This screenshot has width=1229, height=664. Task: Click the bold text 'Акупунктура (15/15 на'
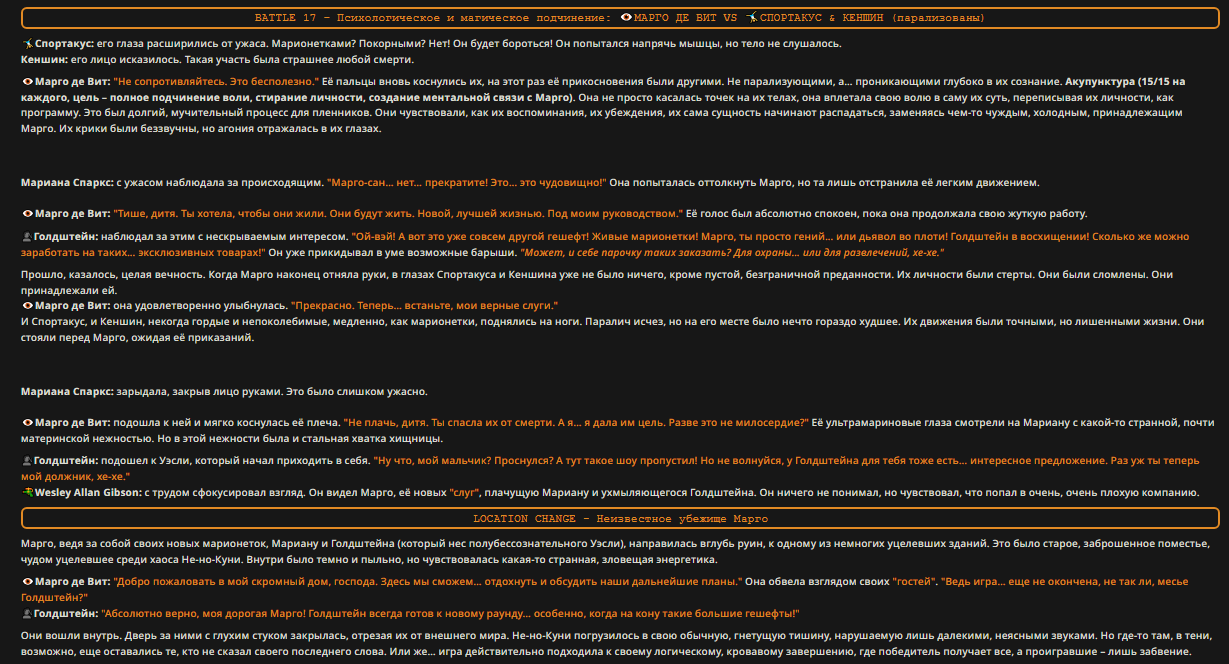click(1125, 80)
